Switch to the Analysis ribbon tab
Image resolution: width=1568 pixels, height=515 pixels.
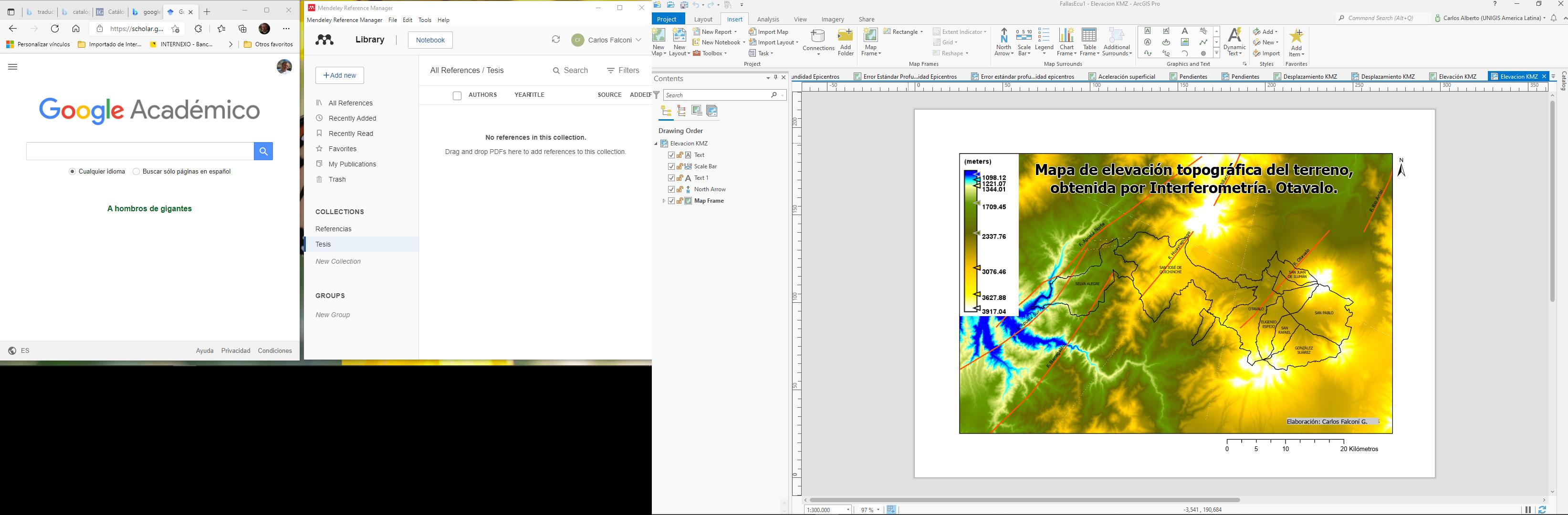coord(768,20)
